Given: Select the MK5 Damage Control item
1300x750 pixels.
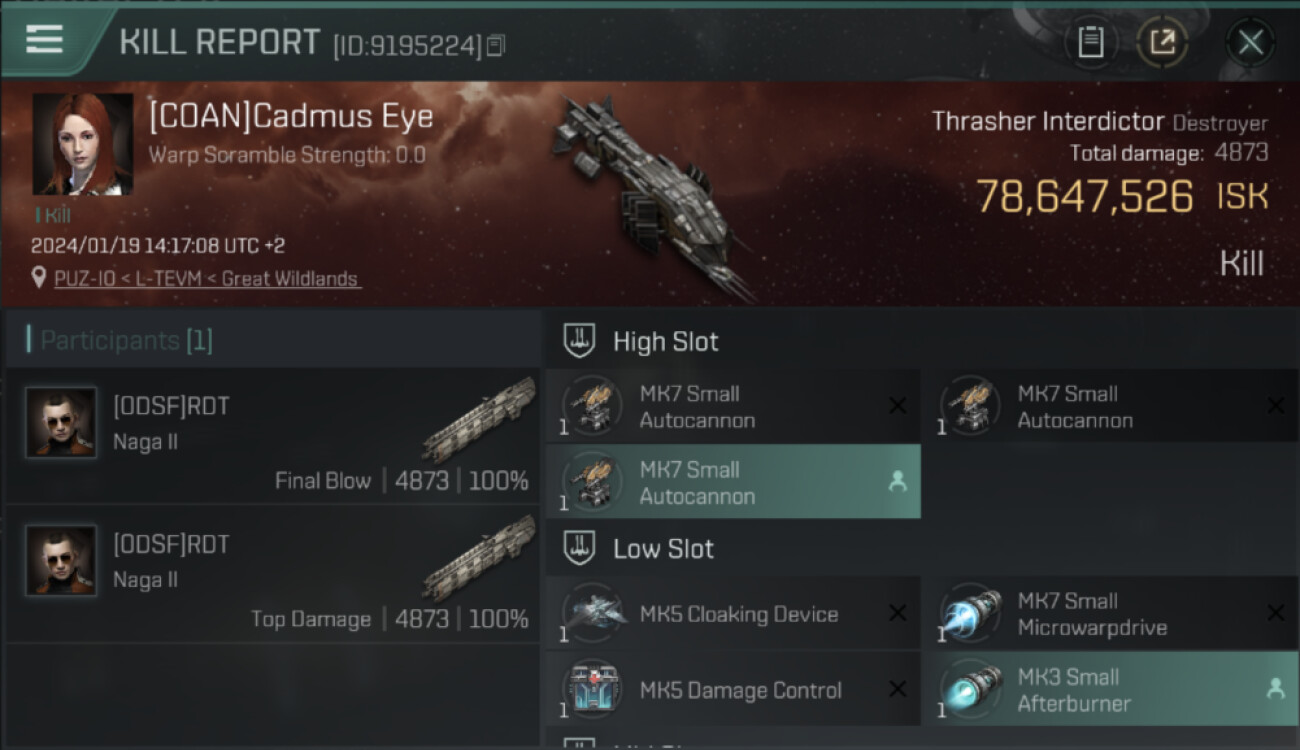Looking at the screenshot, I should pos(733,690).
